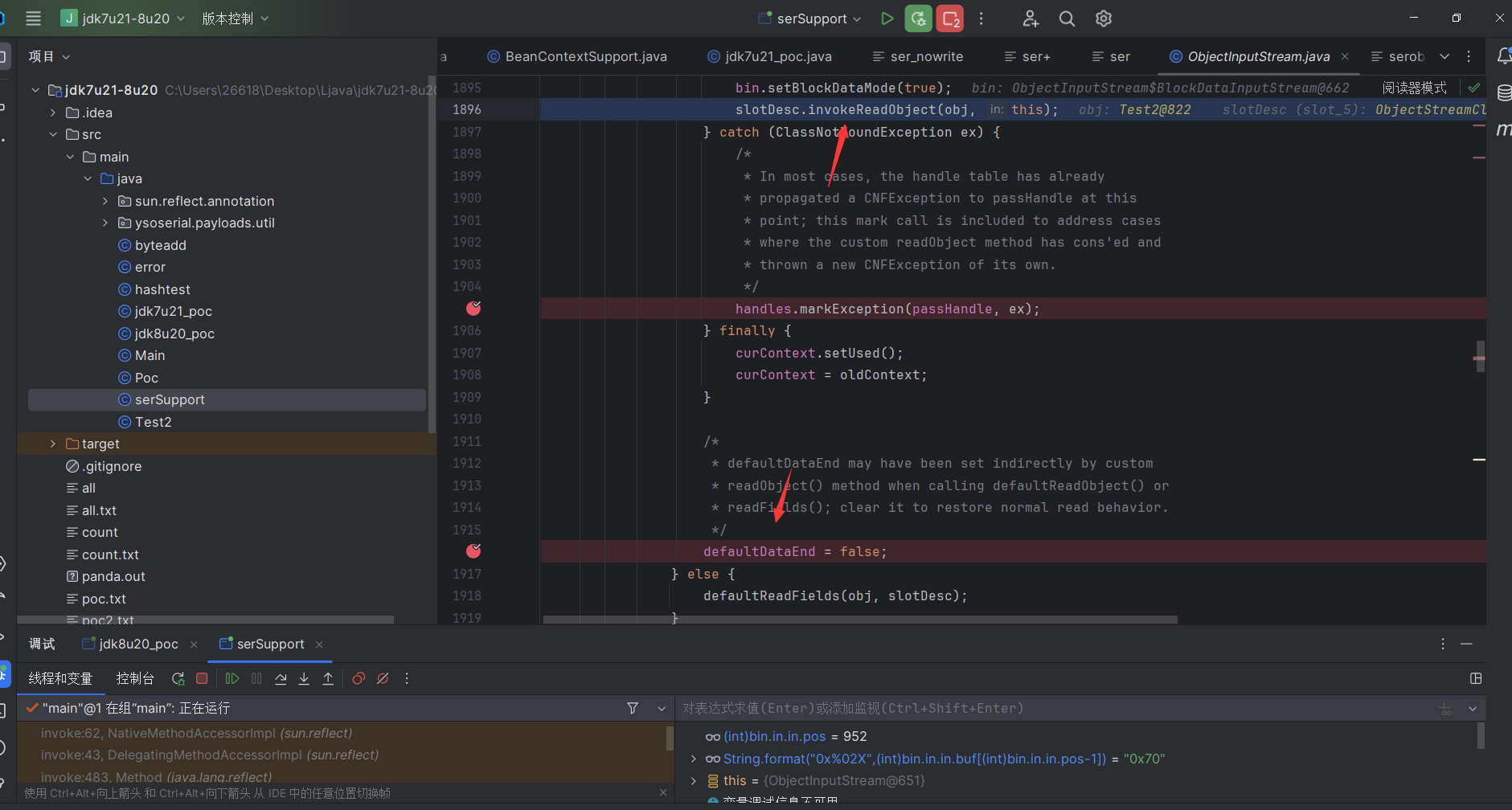Pause program in debug toolbar

point(256,678)
